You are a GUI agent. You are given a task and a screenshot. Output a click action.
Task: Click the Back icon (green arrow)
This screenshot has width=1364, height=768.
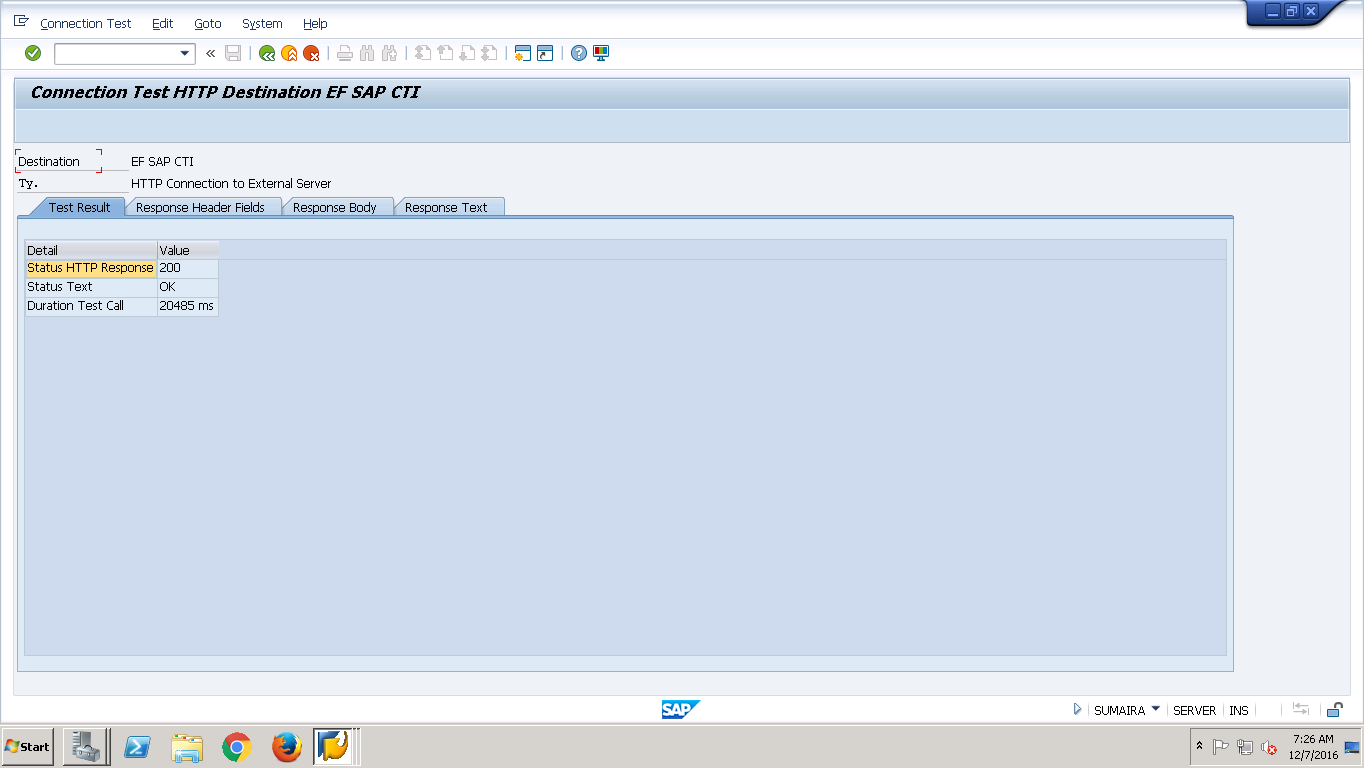(266, 53)
